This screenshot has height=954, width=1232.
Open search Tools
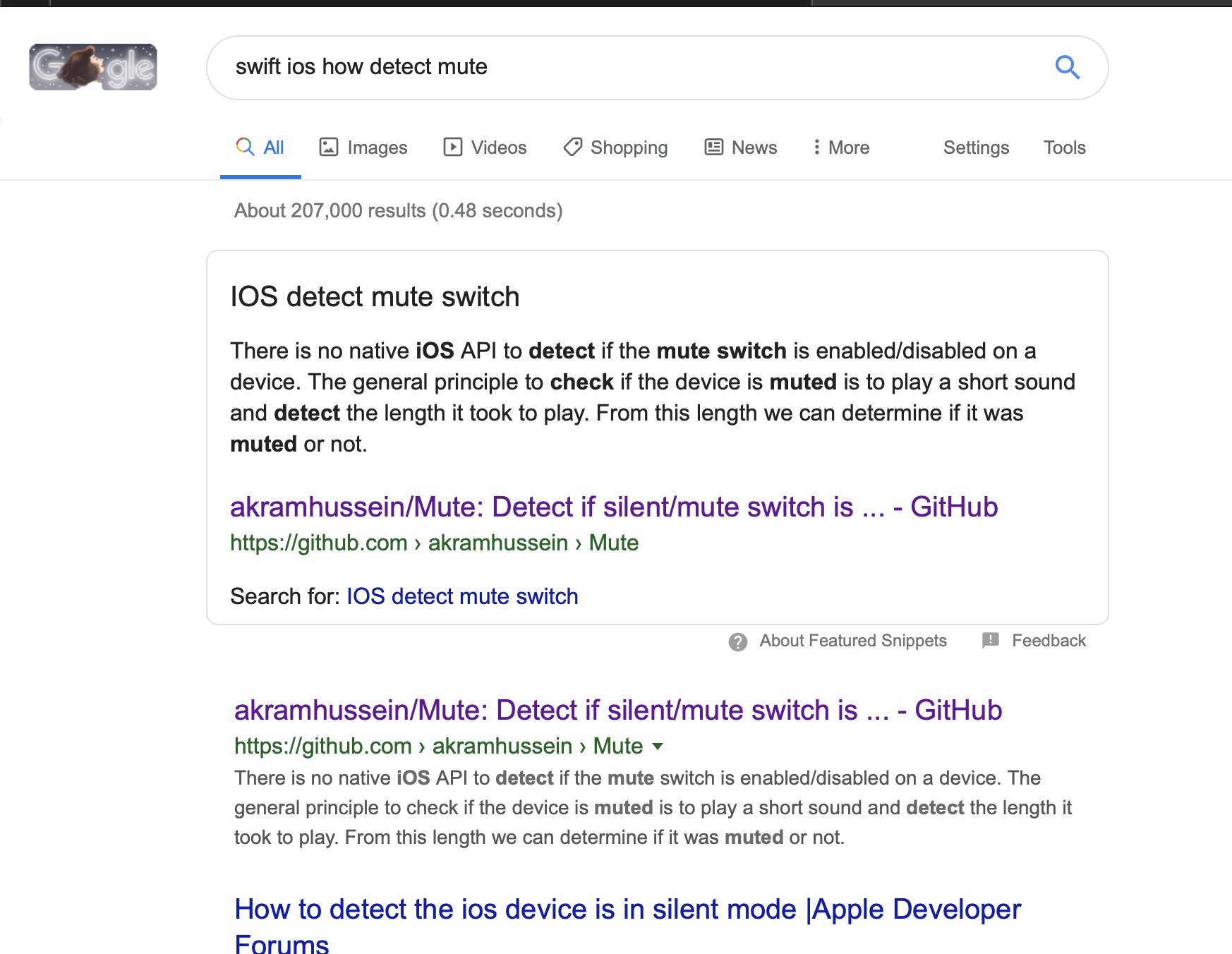(x=1064, y=147)
